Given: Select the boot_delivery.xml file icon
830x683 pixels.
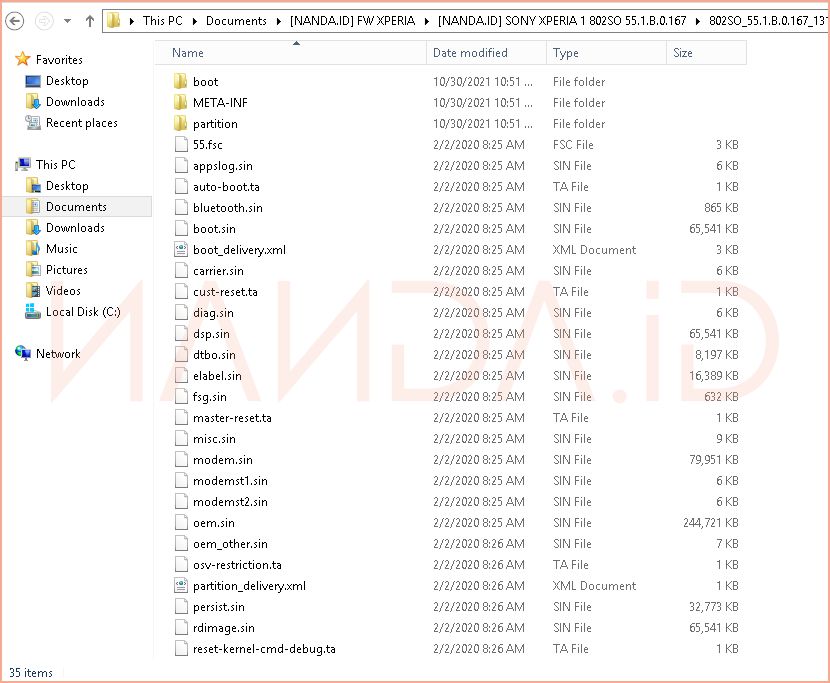Looking at the screenshot, I should click(180, 250).
